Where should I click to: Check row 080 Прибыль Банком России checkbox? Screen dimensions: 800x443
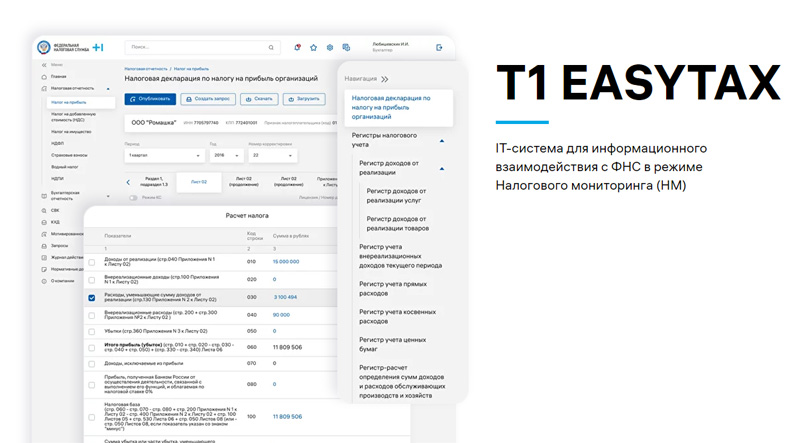coord(92,385)
